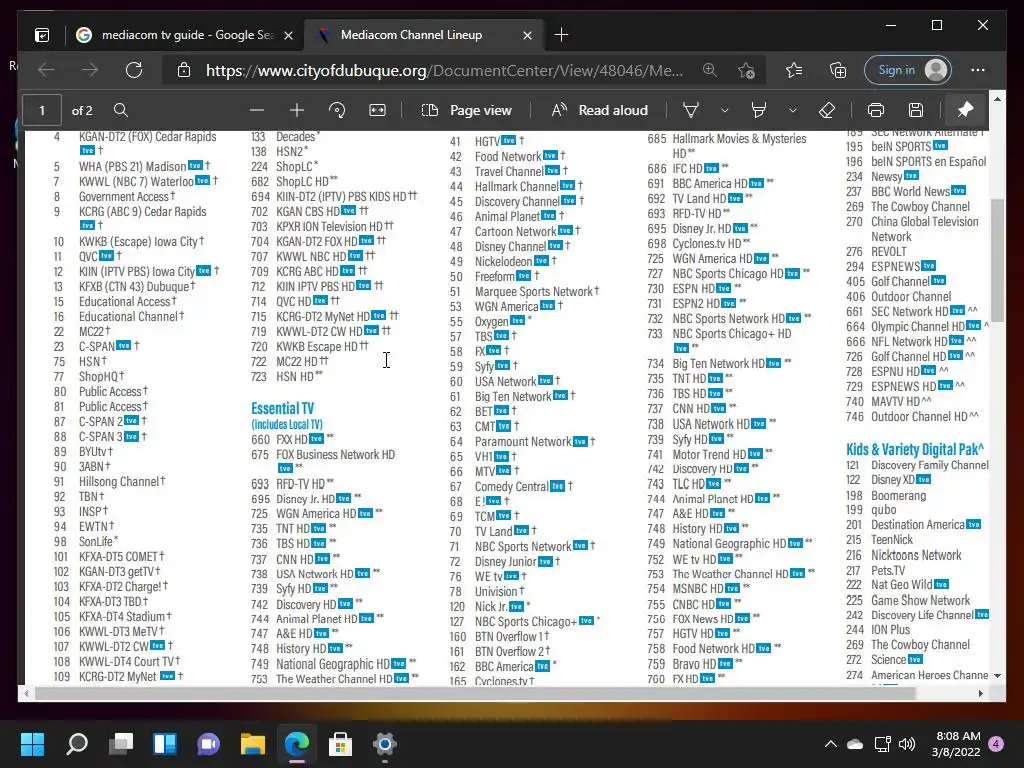
Task: Click the site lock icon
Action: pos(184,70)
